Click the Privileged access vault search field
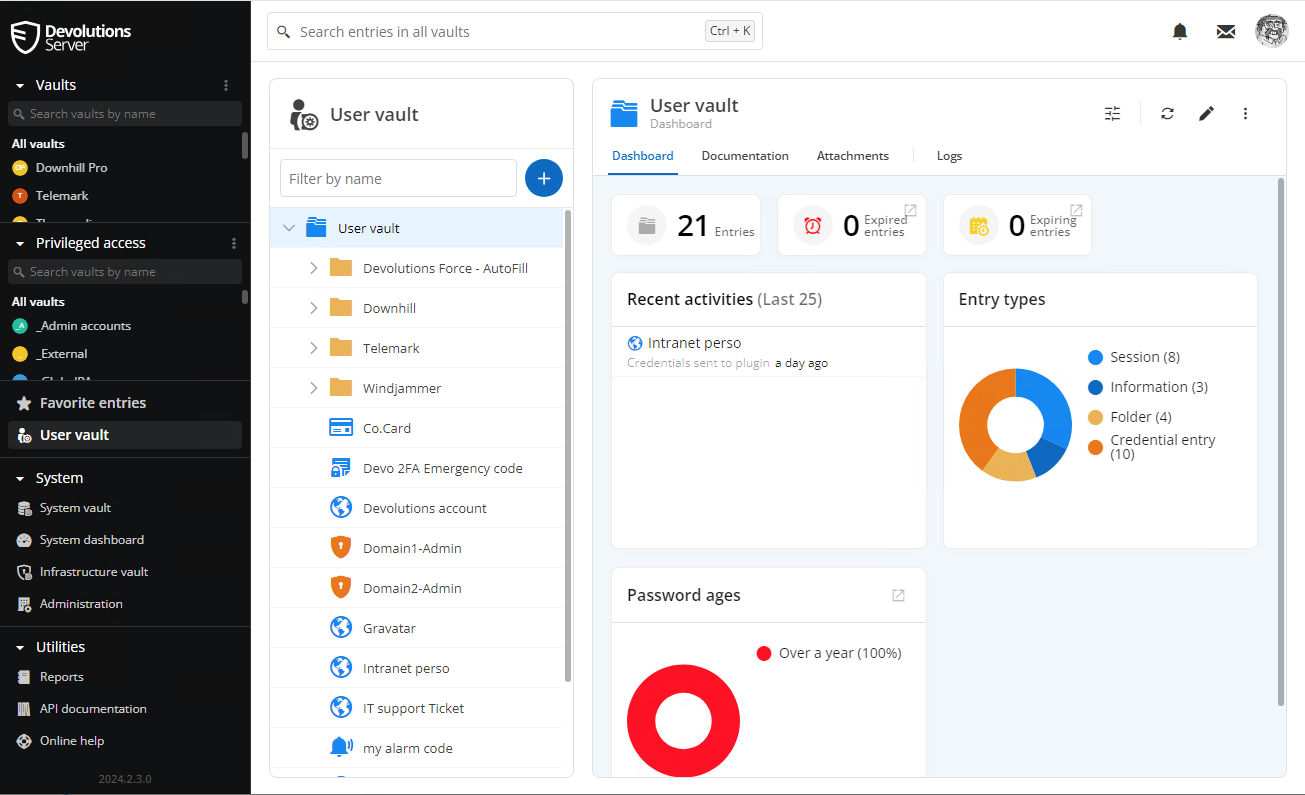The image size is (1305, 795). 125,272
